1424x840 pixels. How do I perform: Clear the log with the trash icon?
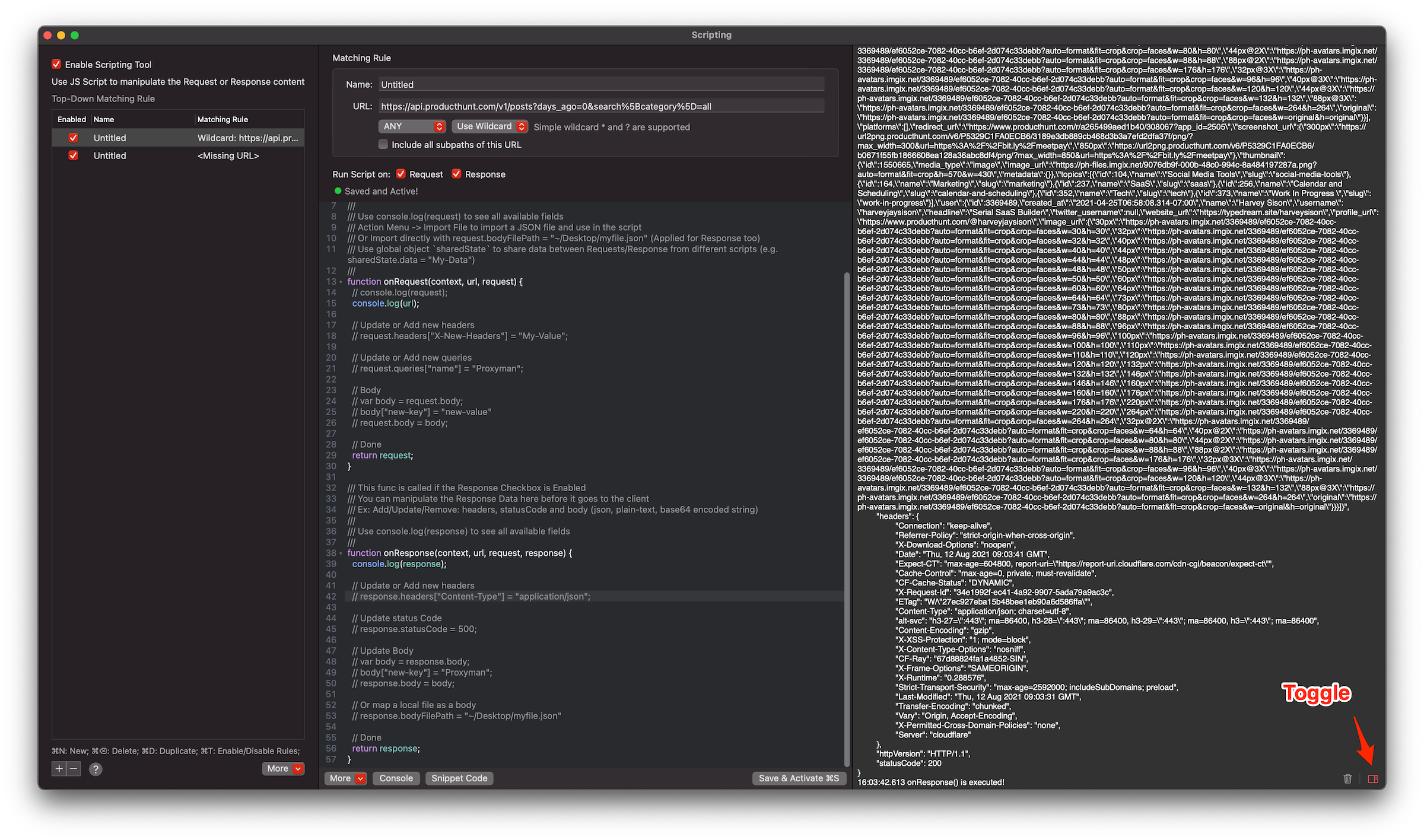coord(1347,778)
